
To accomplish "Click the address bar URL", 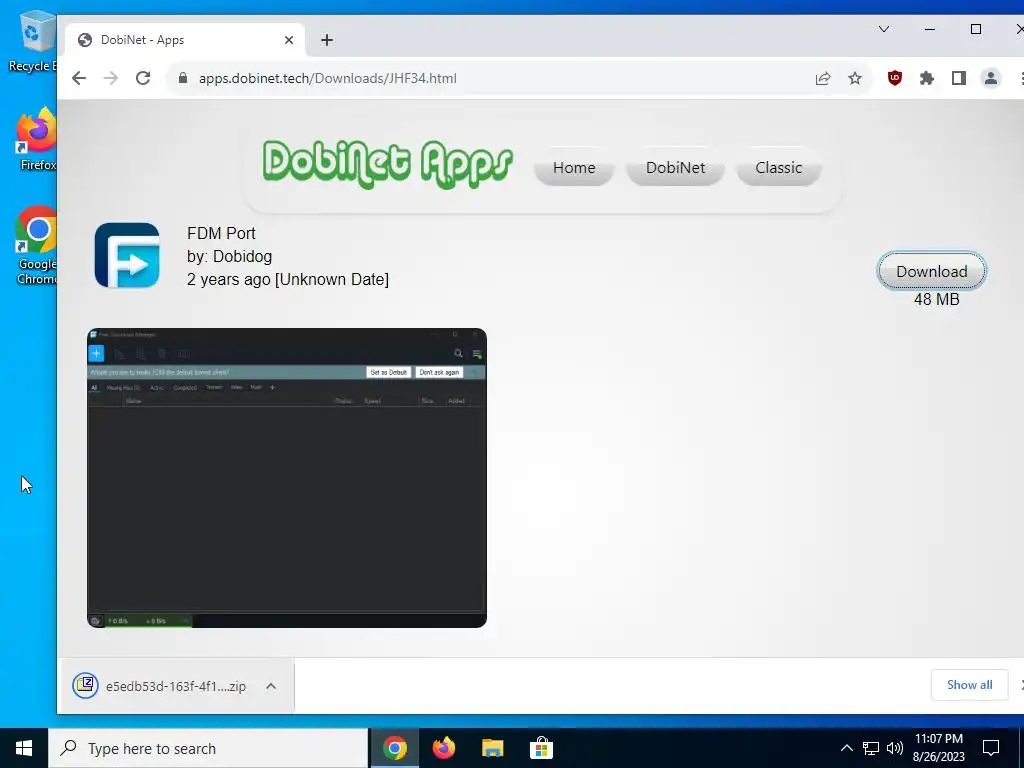I will (328, 78).
